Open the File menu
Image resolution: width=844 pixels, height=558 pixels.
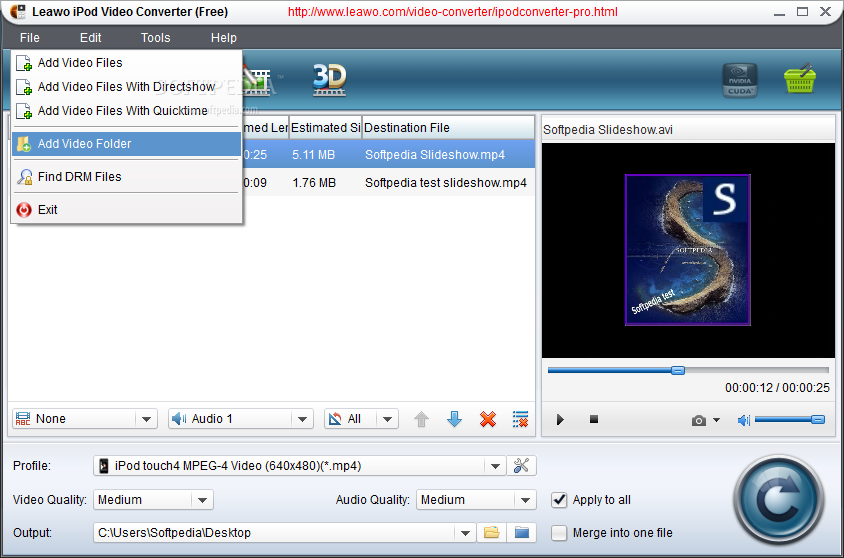[30, 38]
